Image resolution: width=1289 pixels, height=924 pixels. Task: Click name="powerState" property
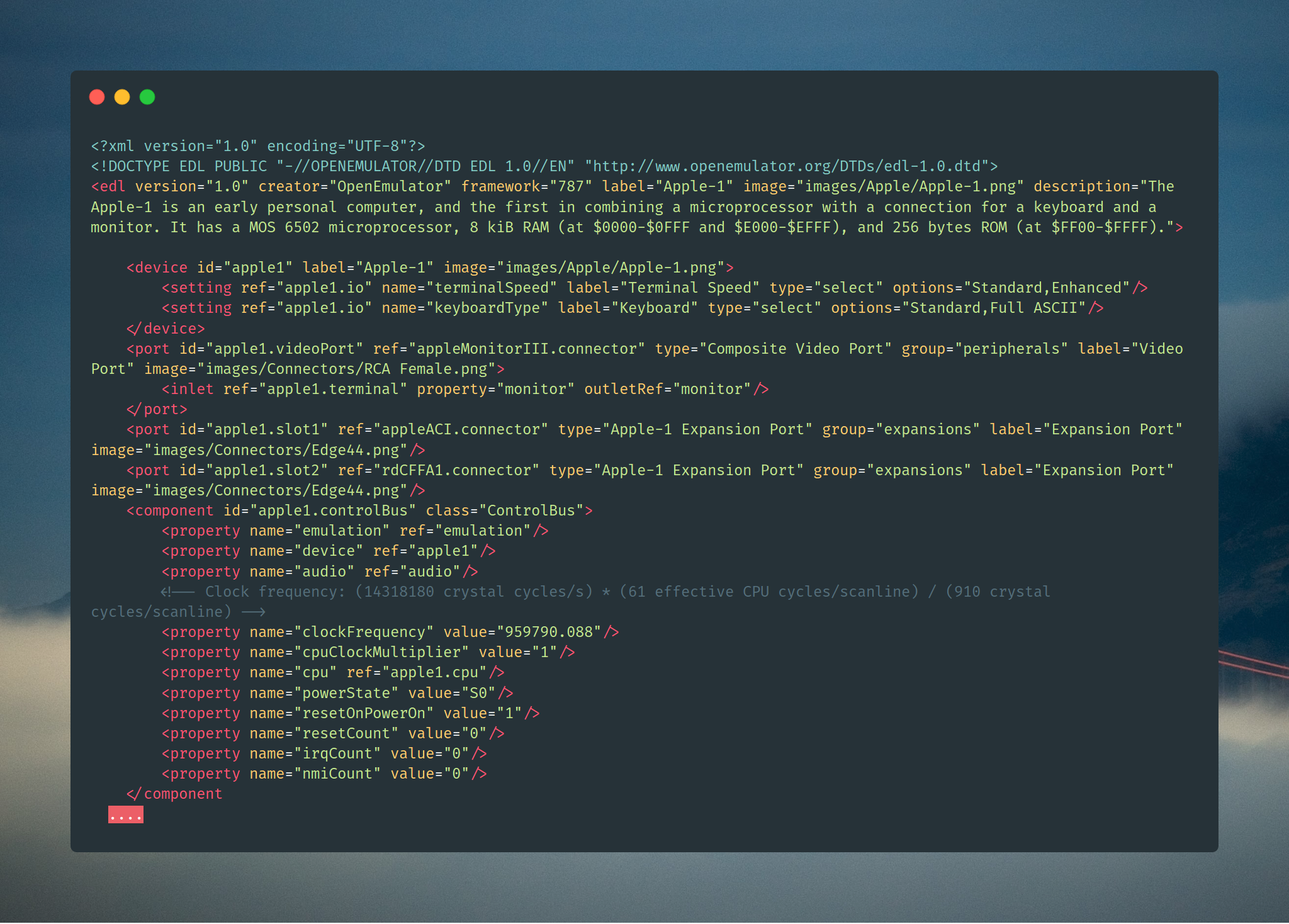[324, 693]
